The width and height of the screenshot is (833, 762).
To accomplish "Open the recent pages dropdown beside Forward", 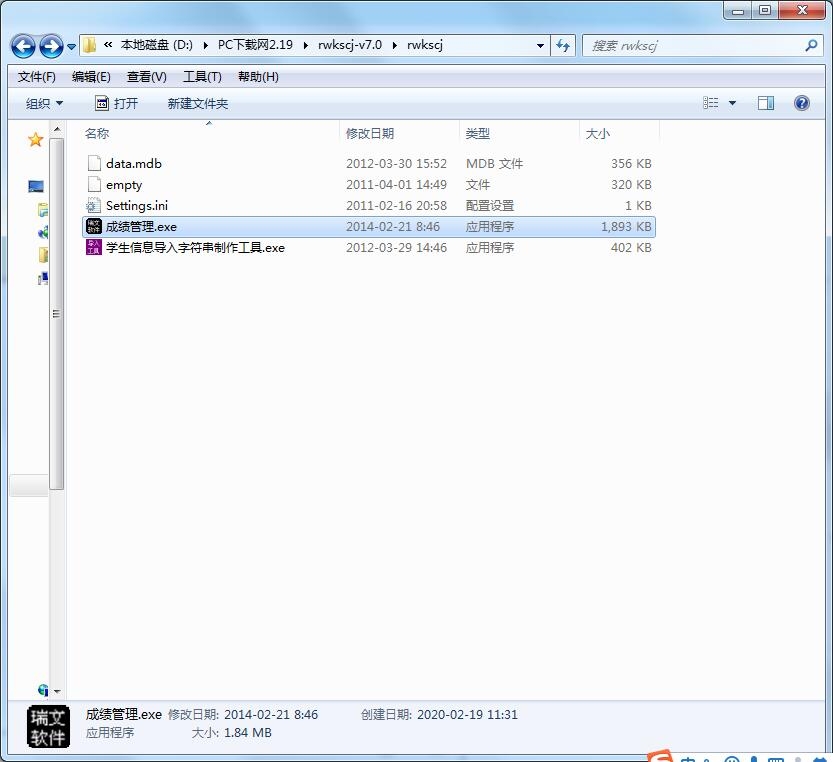I will [x=70, y=46].
